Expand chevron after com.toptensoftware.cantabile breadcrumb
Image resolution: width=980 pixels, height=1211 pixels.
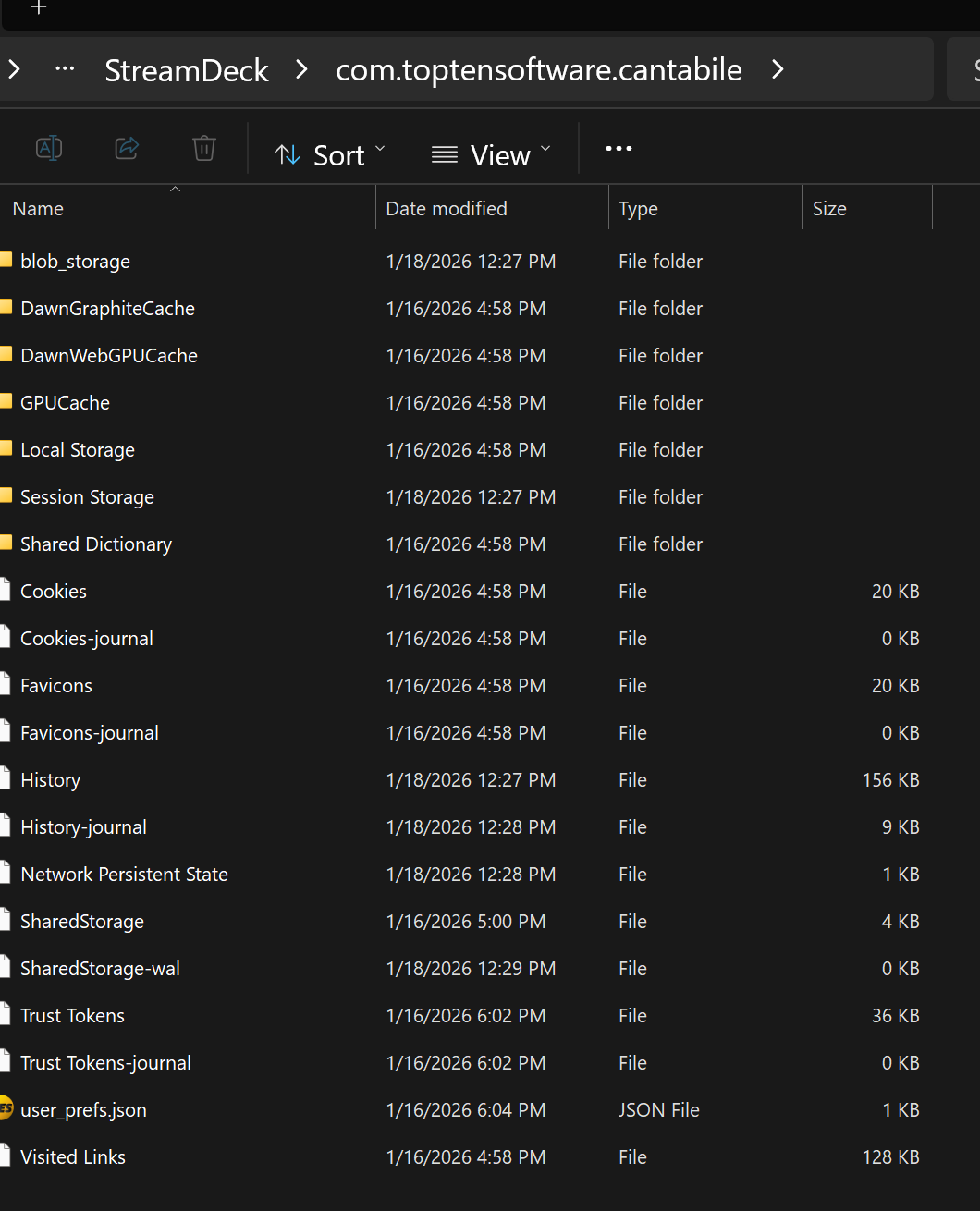778,69
